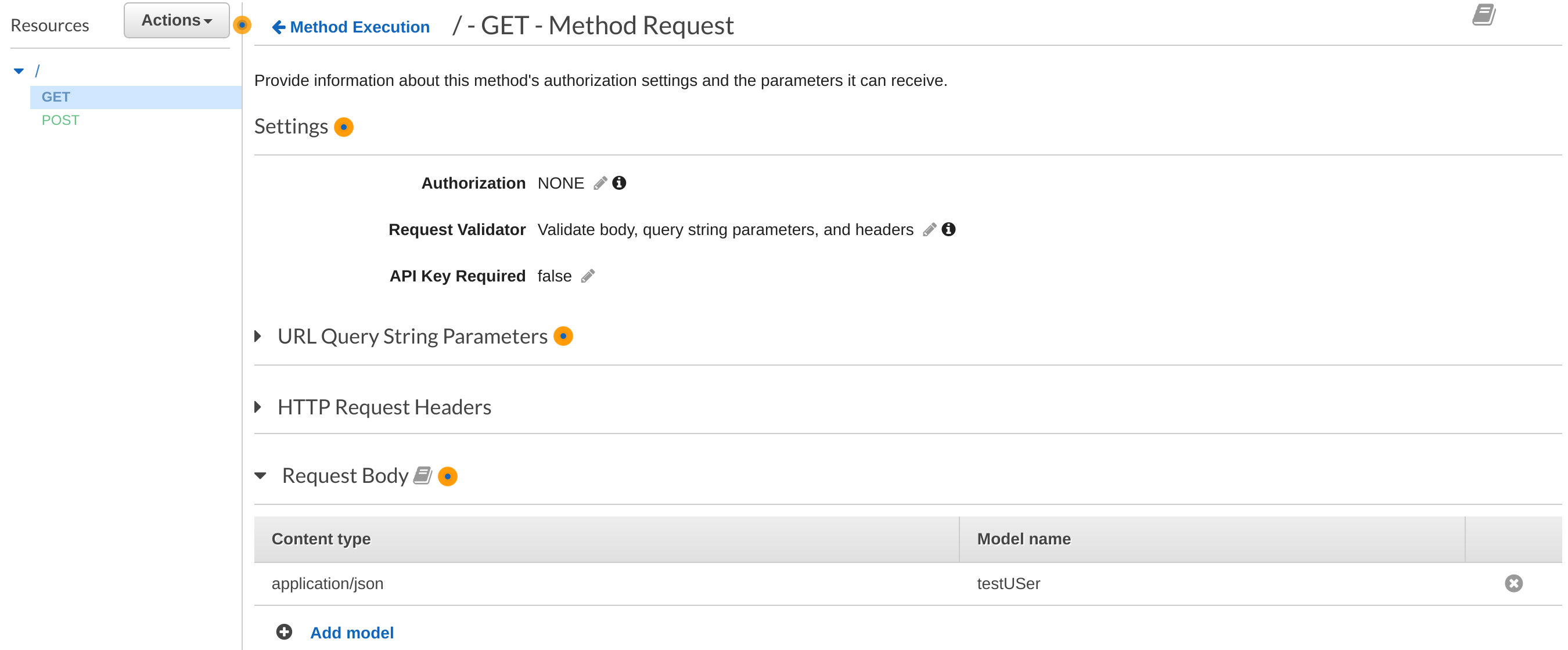Edit API Key Required pencil icon
Screen dimensions: 1568x650
587,276
